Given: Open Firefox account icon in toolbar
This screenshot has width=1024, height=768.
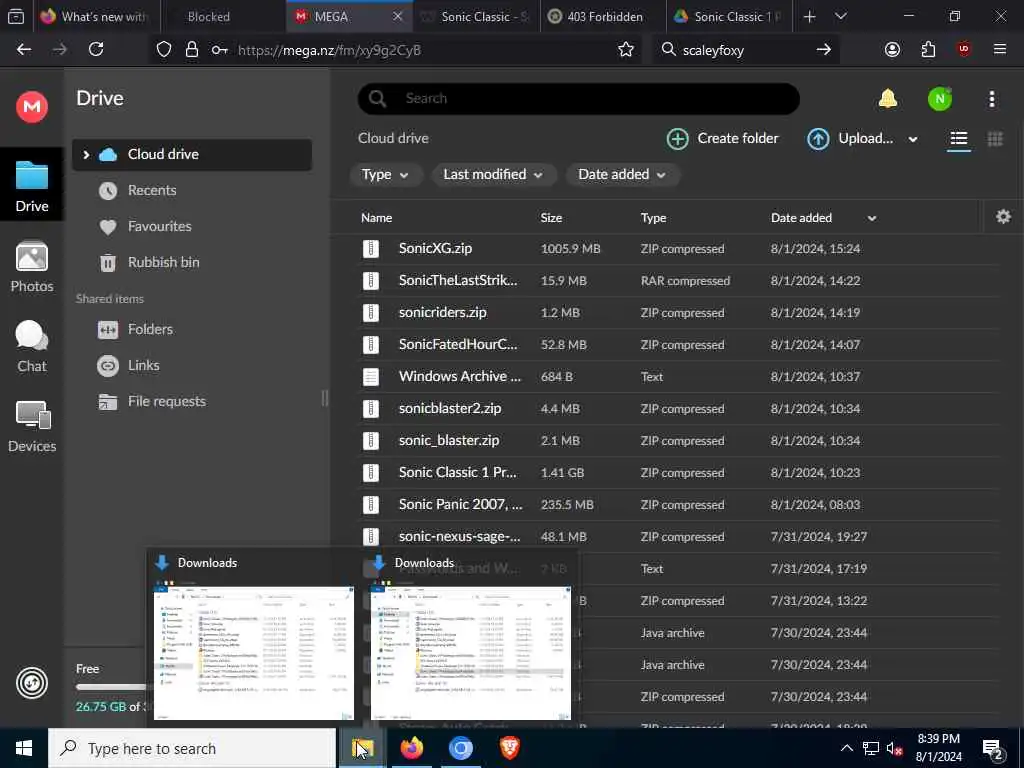Looking at the screenshot, I should click(892, 50).
